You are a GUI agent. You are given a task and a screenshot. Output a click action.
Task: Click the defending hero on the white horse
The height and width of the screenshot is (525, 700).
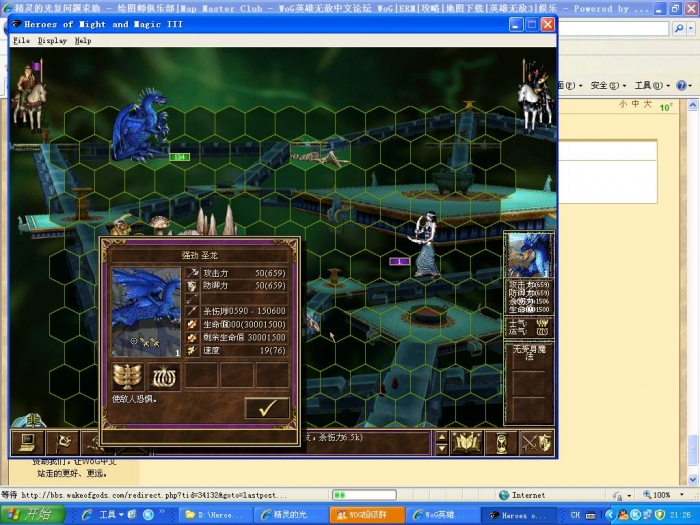(x=535, y=96)
